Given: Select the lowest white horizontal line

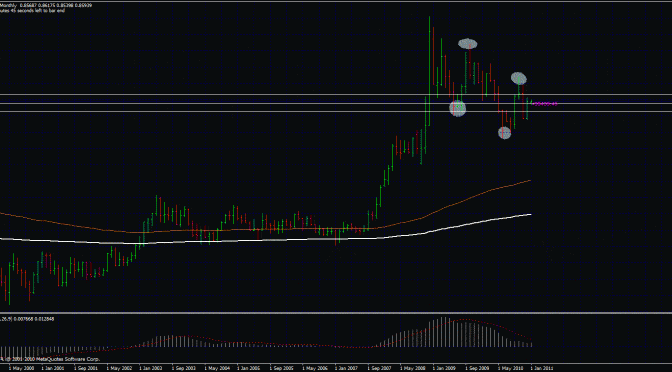Looking at the screenshot, I should [336, 111].
